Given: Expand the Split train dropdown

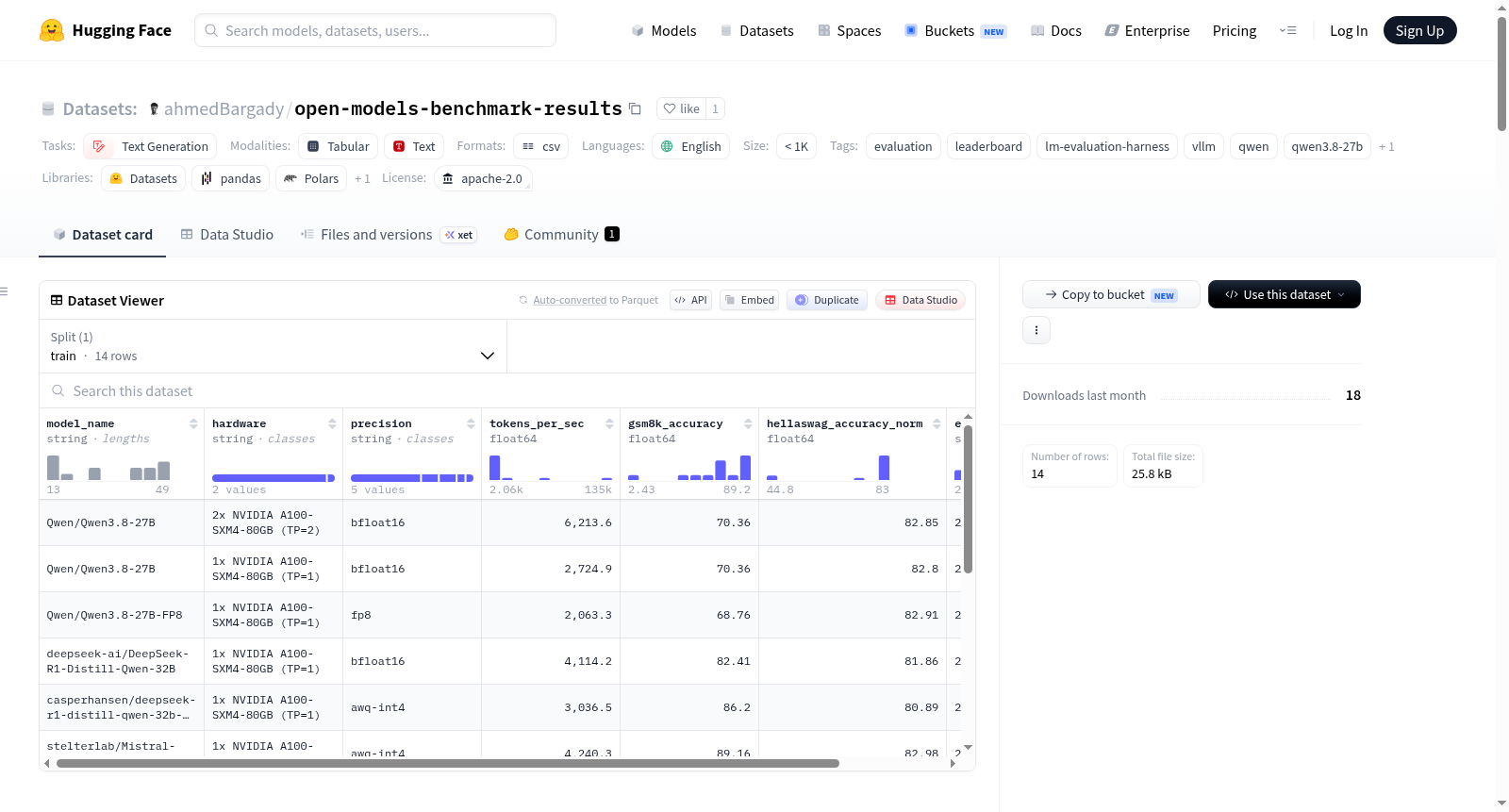Looking at the screenshot, I should (273, 346).
